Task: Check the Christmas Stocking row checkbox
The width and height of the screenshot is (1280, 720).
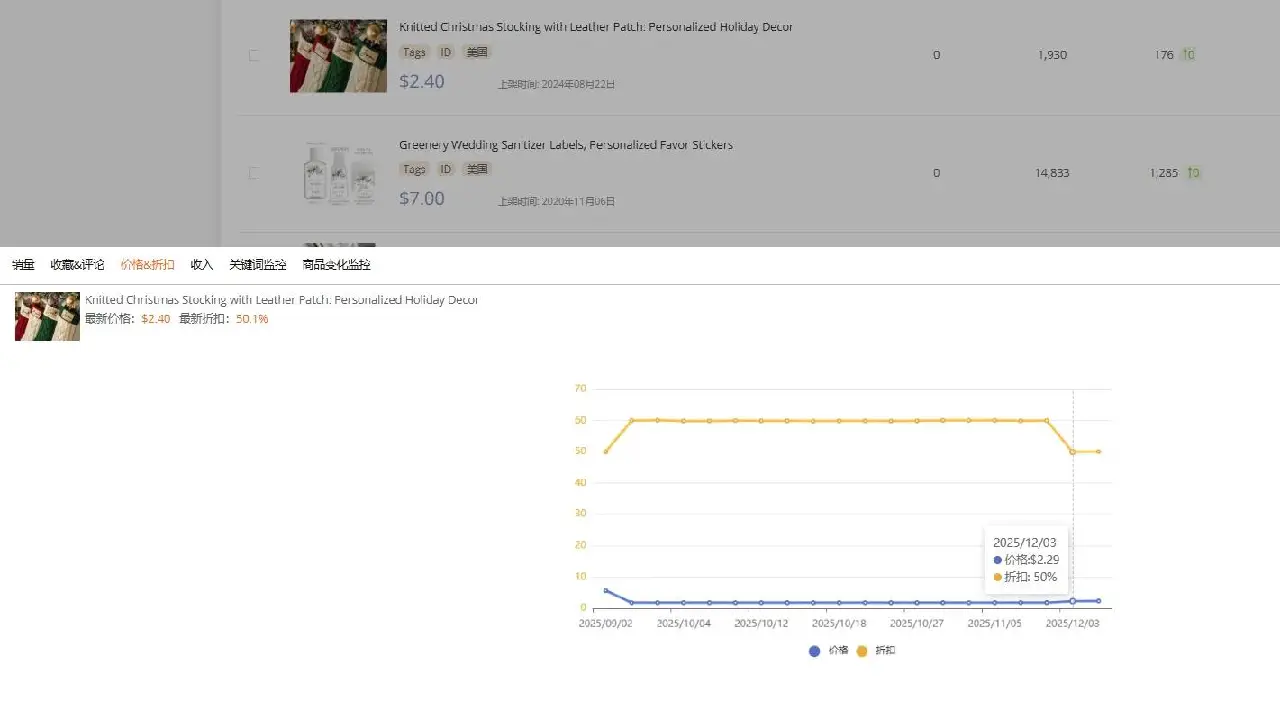Action: 254,55
